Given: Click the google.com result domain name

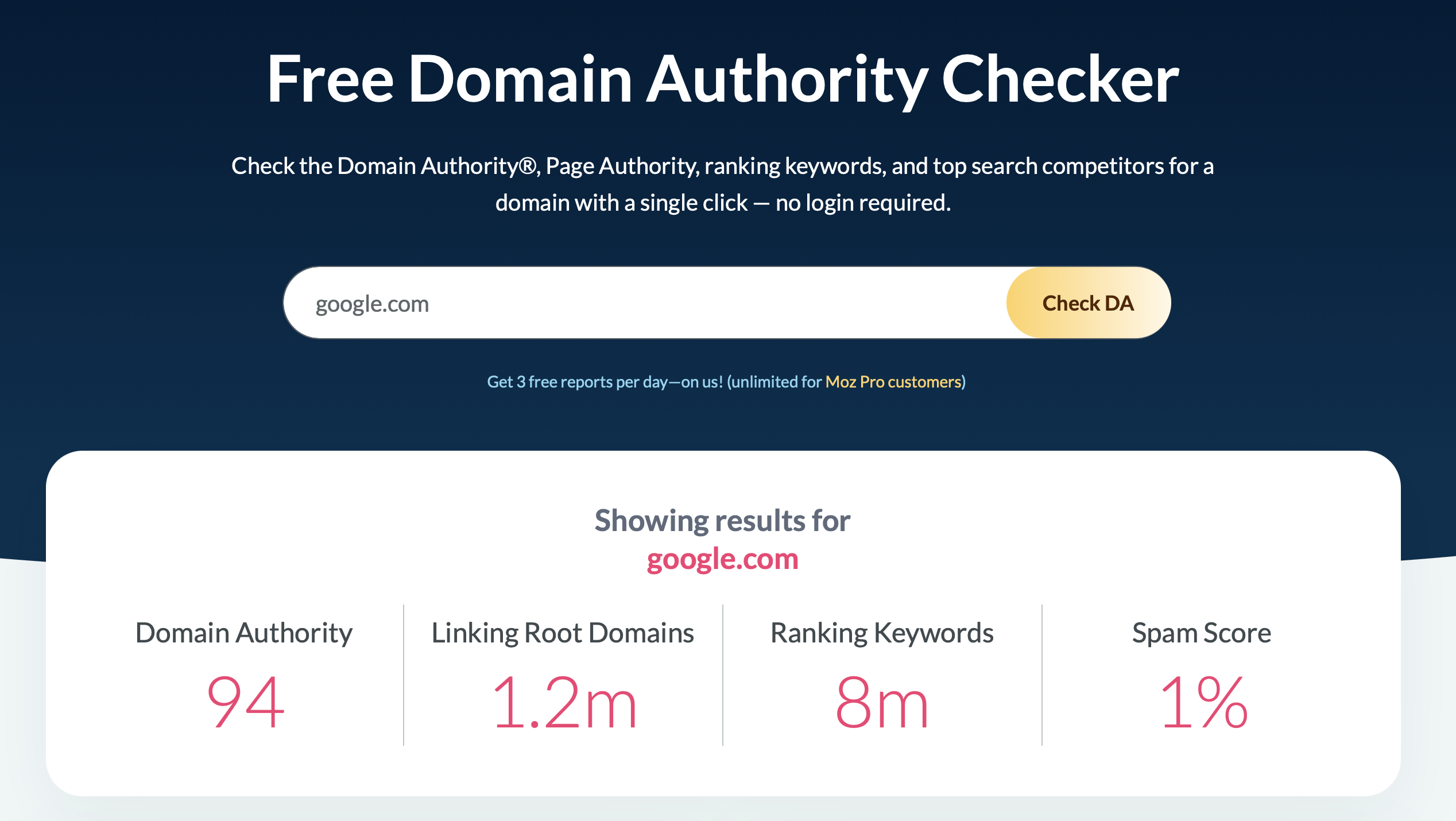Looking at the screenshot, I should 723,559.
